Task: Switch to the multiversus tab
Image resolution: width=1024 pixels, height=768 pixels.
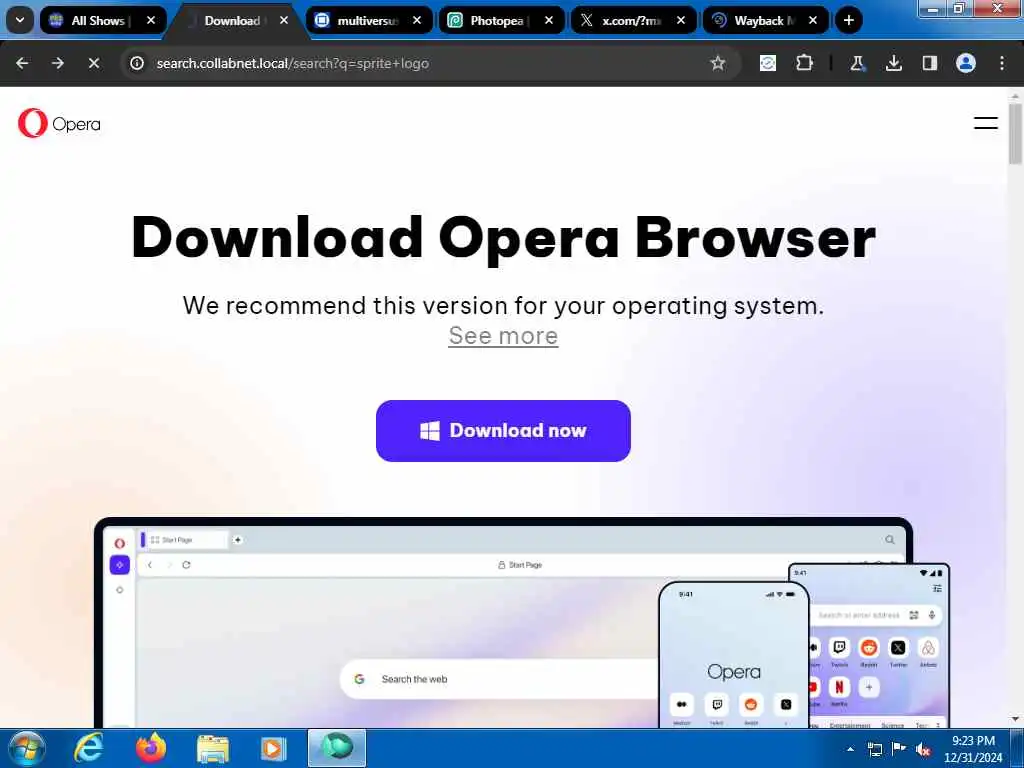Action: (x=368, y=20)
